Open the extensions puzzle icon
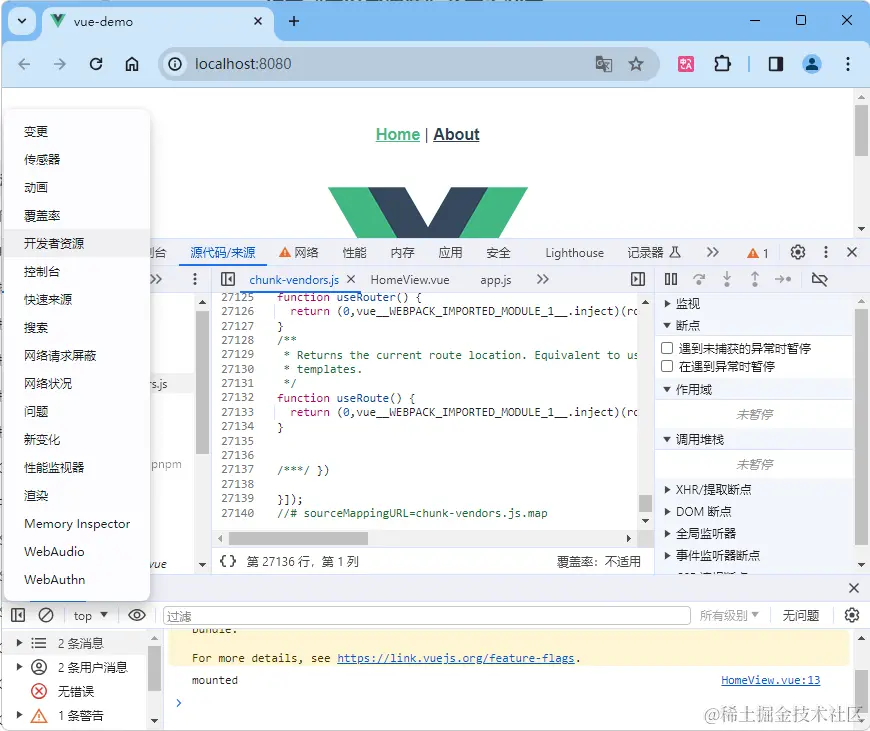This screenshot has width=870, height=731. tap(722, 64)
